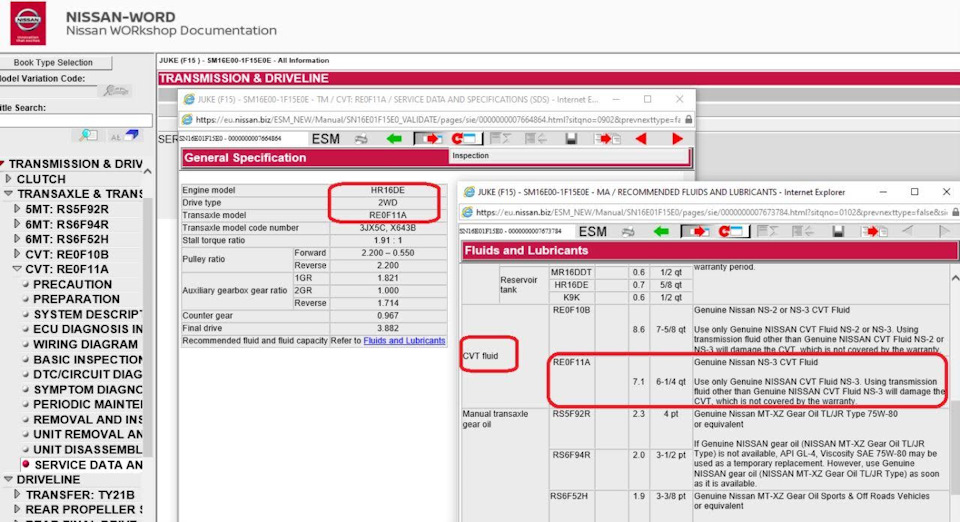This screenshot has height=522, width=960.
Task: Open SYSTEM DESCRIPTION in the tree
Action: point(88,315)
